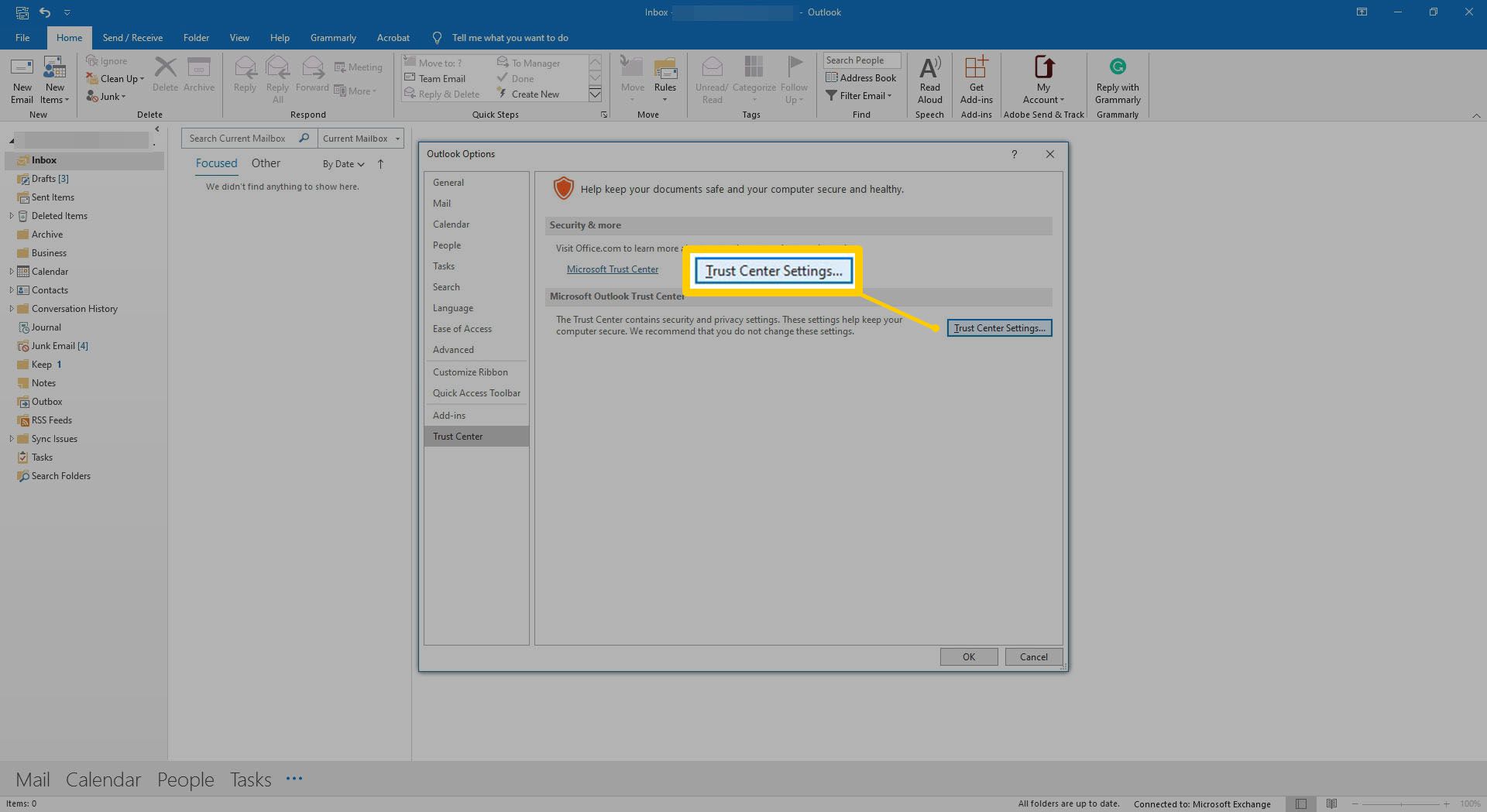This screenshot has width=1487, height=812.
Task: Expand the Conversation History folder
Action: point(11,309)
